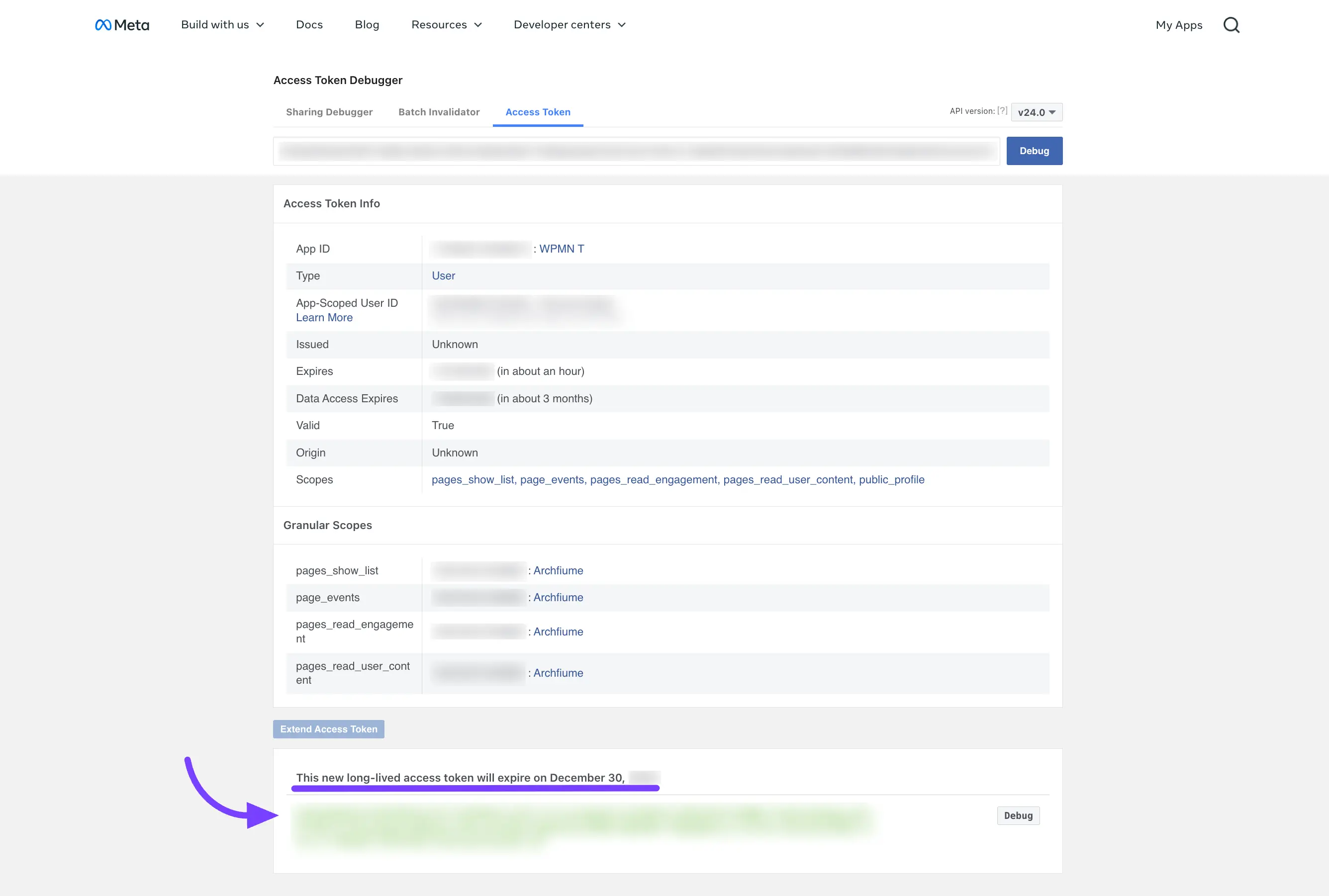Viewport: 1329px width, 896px height.
Task: Go to My Apps
Action: (x=1178, y=24)
